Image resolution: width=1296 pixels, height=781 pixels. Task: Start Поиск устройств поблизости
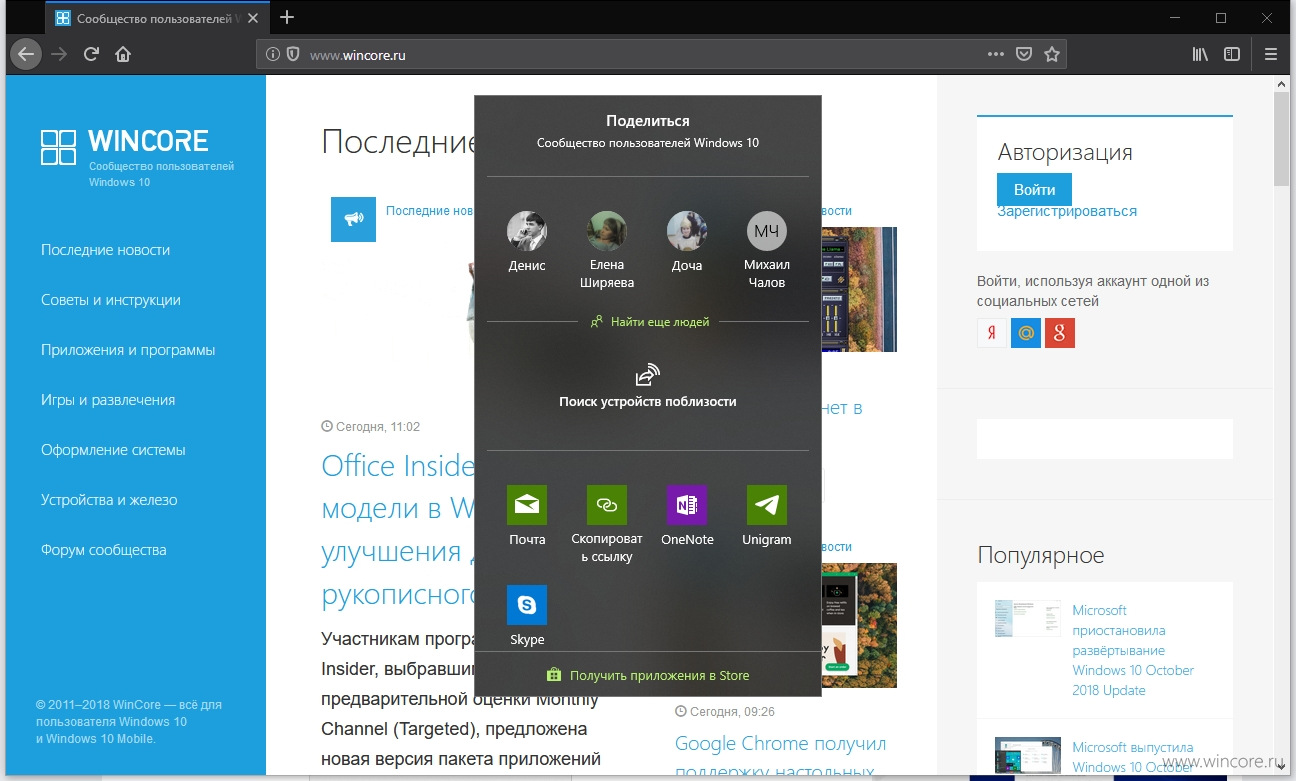(648, 387)
